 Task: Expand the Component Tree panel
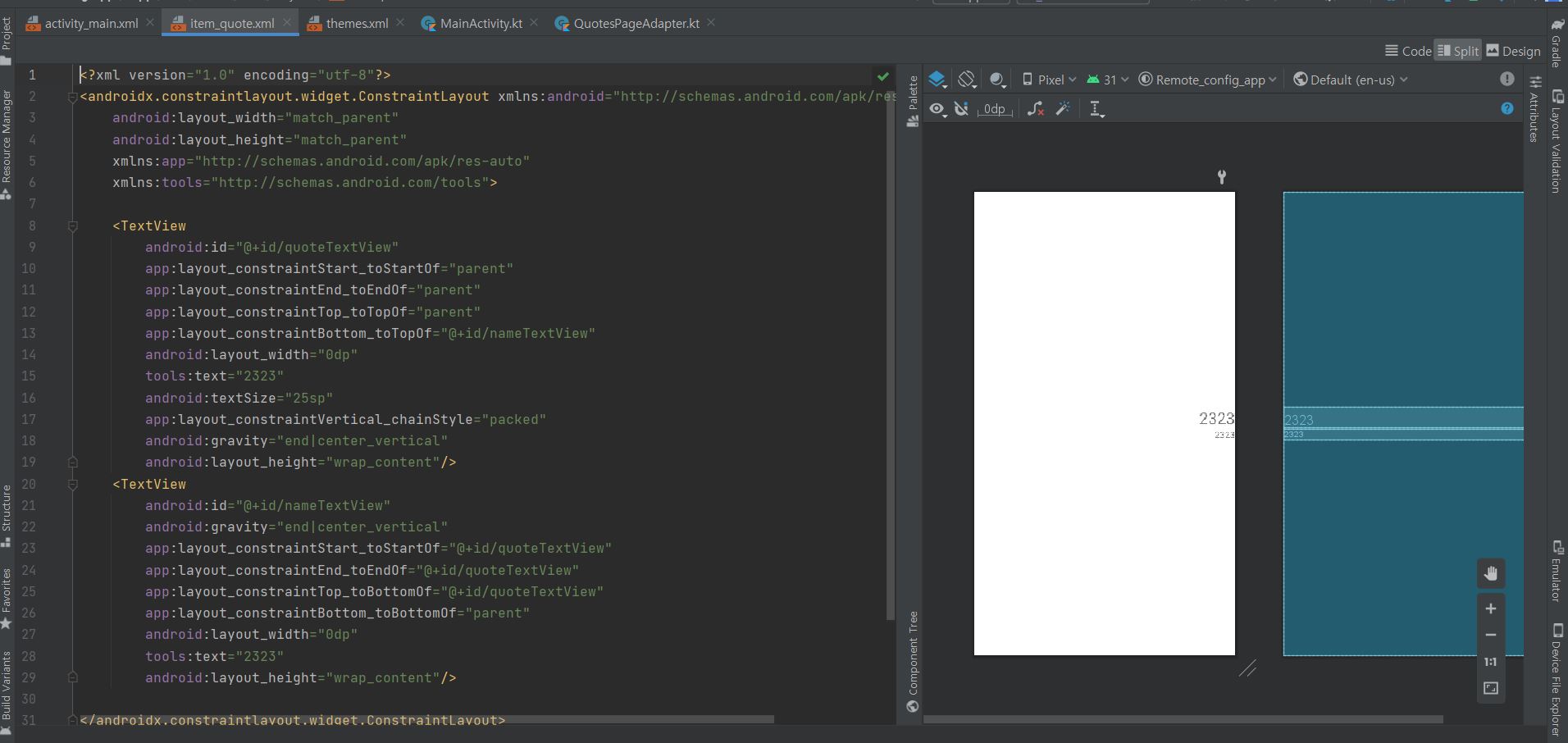(913, 661)
